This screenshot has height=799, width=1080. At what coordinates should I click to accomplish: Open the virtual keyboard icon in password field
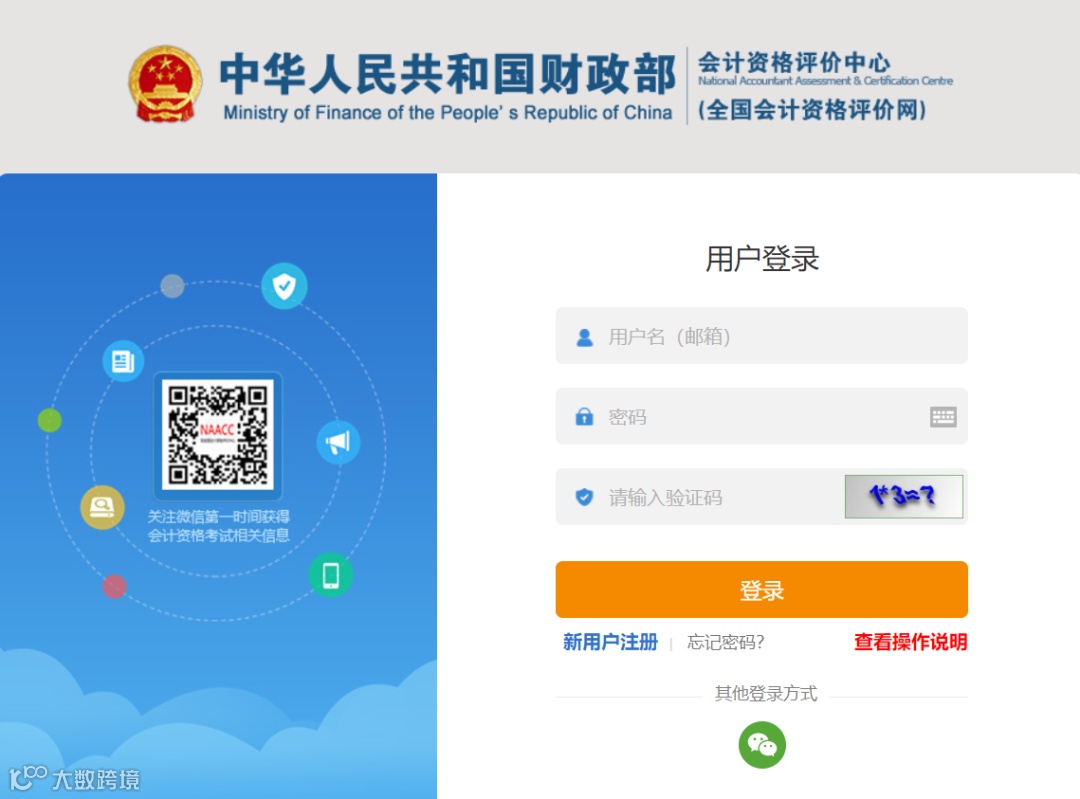pos(943,417)
